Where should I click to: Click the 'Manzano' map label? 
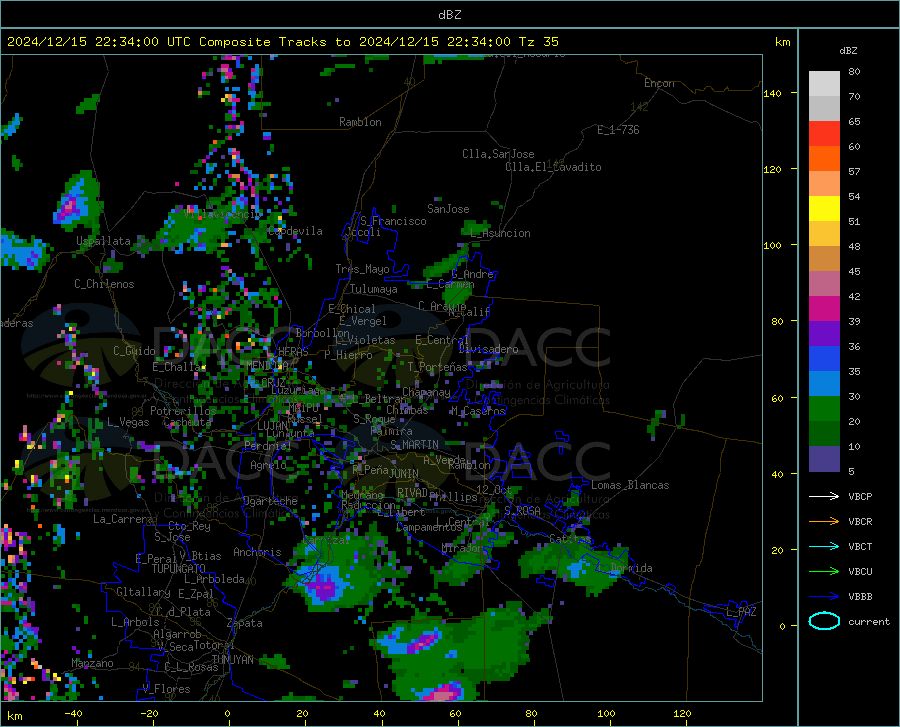(x=92, y=663)
